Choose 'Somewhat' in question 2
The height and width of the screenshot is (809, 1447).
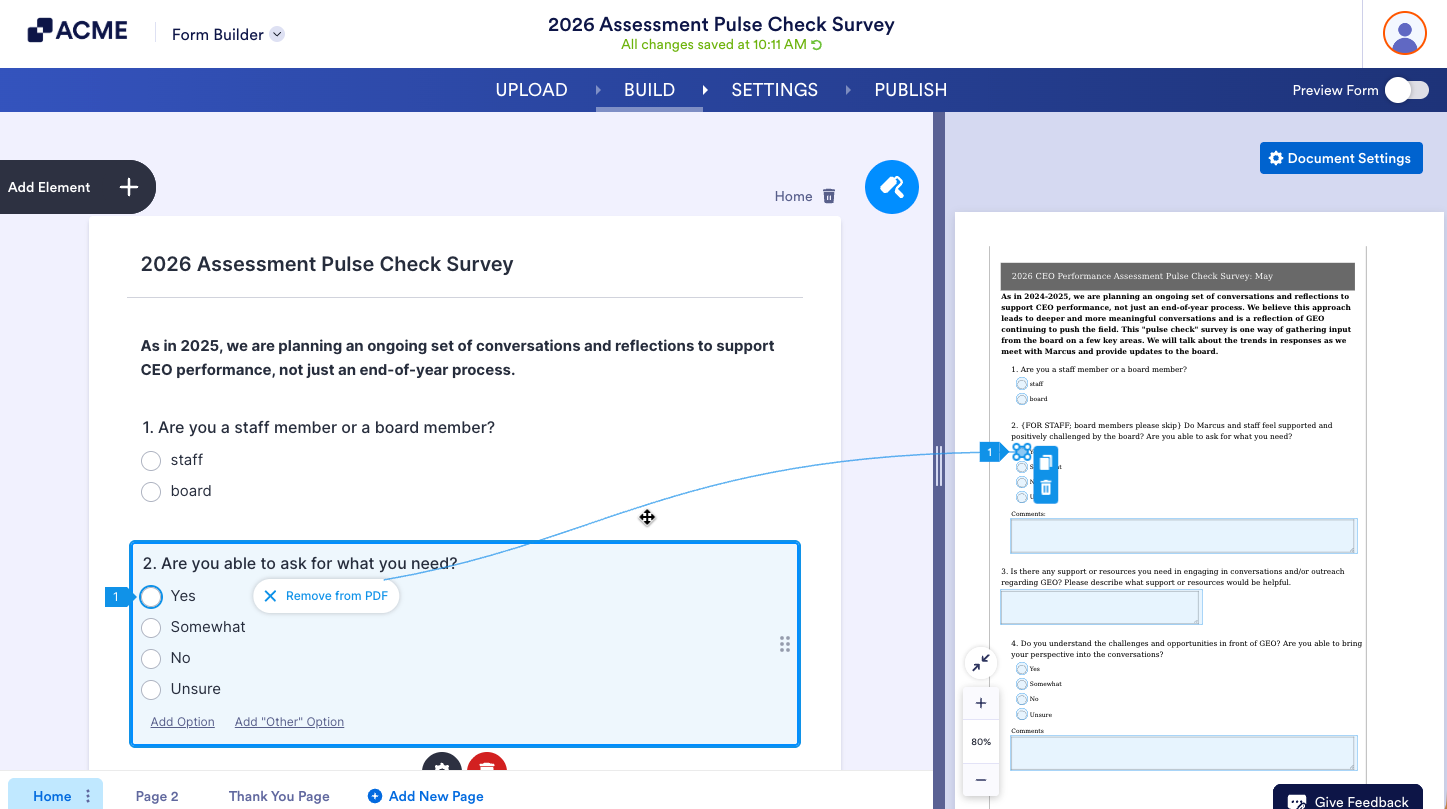151,627
